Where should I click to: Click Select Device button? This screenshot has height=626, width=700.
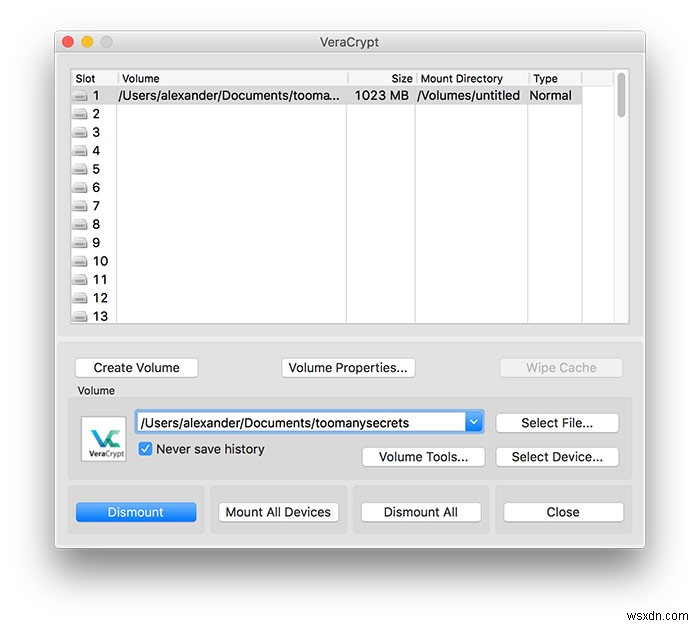point(557,457)
